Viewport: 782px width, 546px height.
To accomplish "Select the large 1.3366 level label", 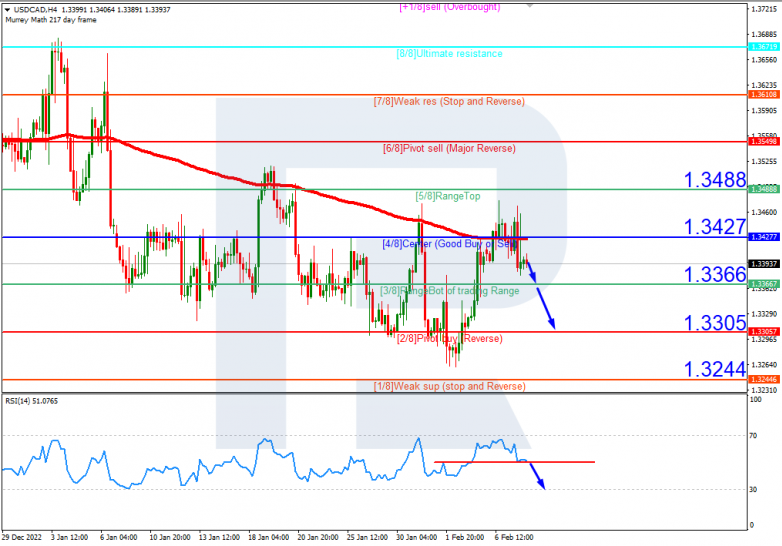I will click(x=715, y=274).
